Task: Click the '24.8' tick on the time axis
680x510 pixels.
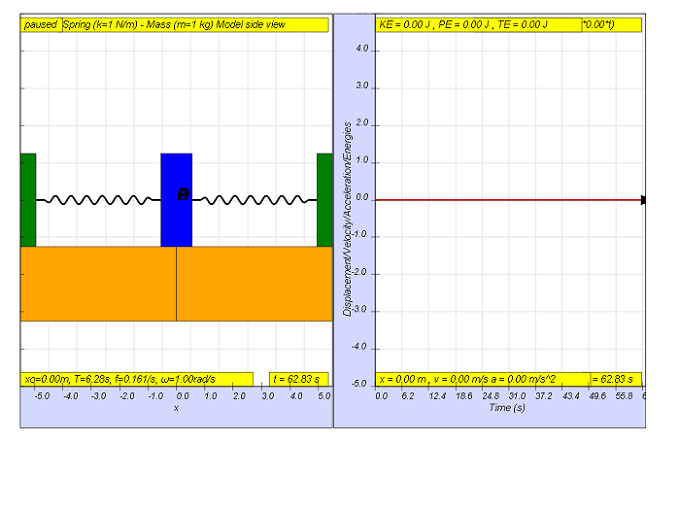Action: [490, 396]
